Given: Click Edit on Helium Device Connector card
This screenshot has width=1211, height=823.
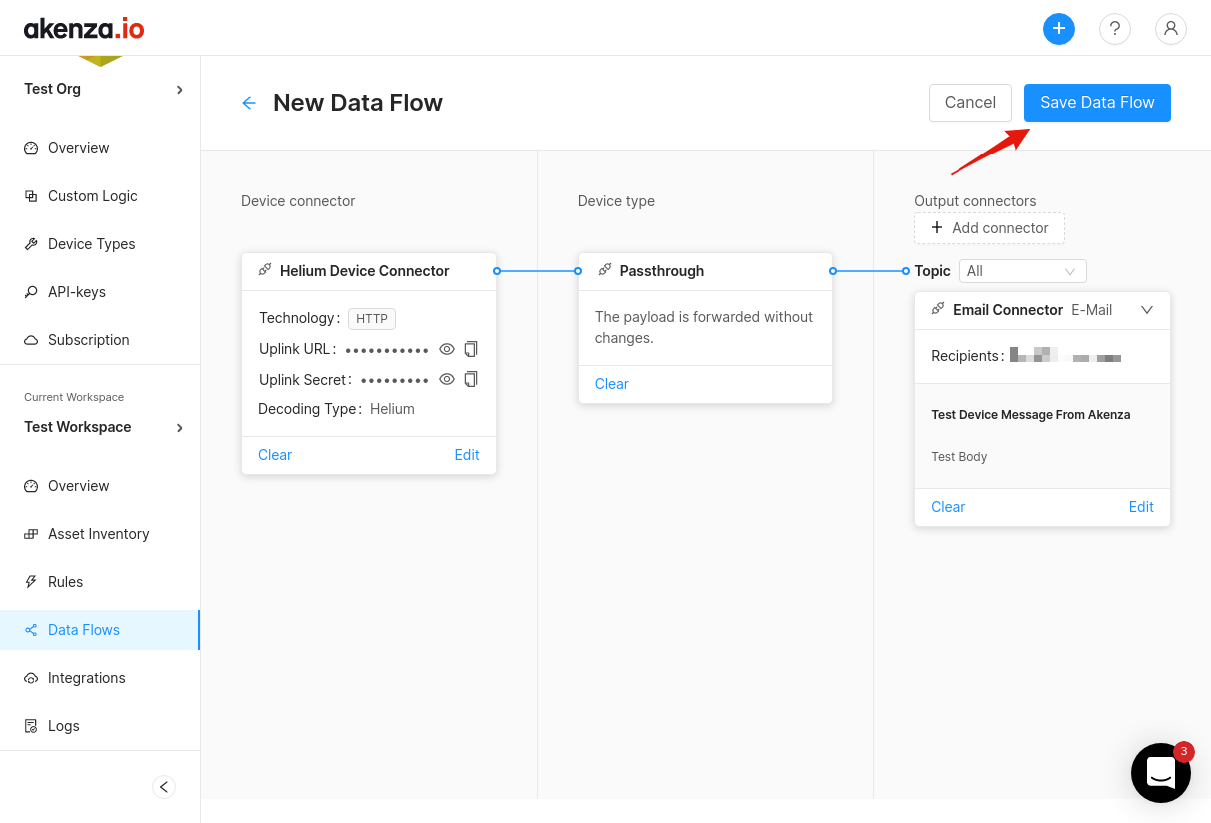Looking at the screenshot, I should [467, 455].
